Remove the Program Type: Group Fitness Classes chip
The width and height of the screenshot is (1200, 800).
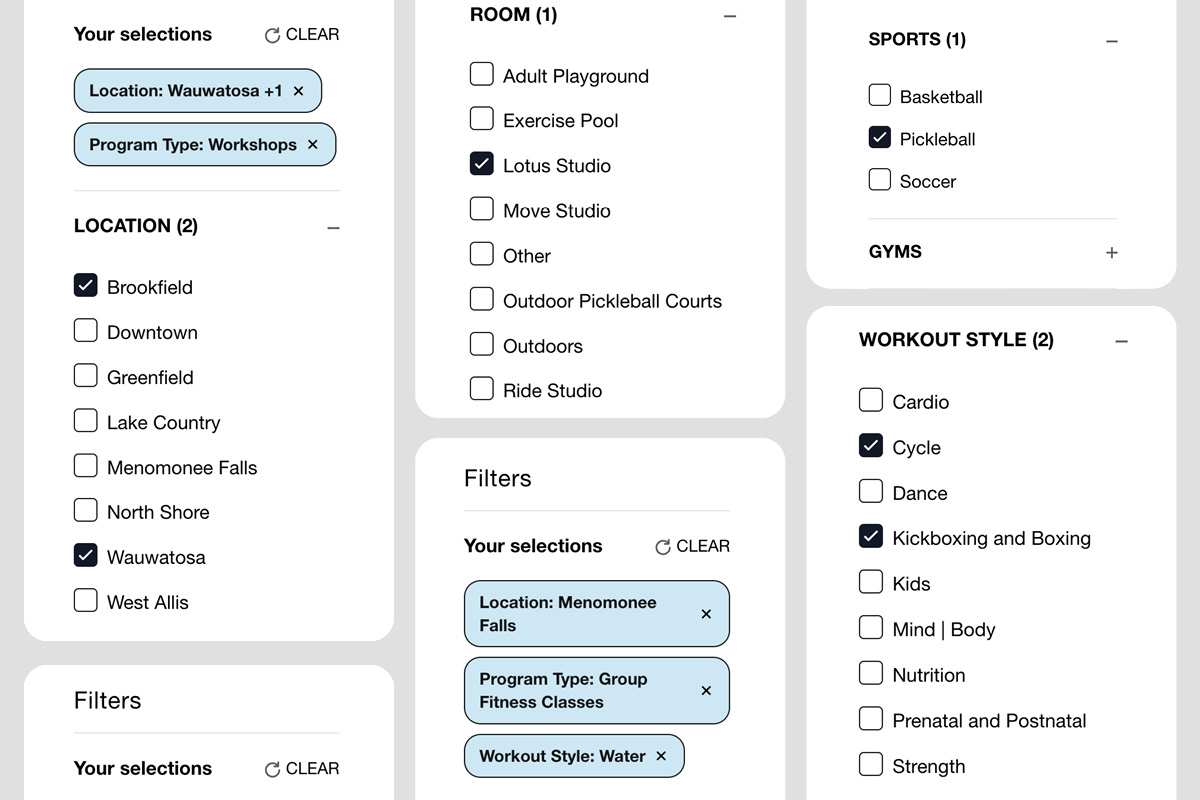coord(706,690)
